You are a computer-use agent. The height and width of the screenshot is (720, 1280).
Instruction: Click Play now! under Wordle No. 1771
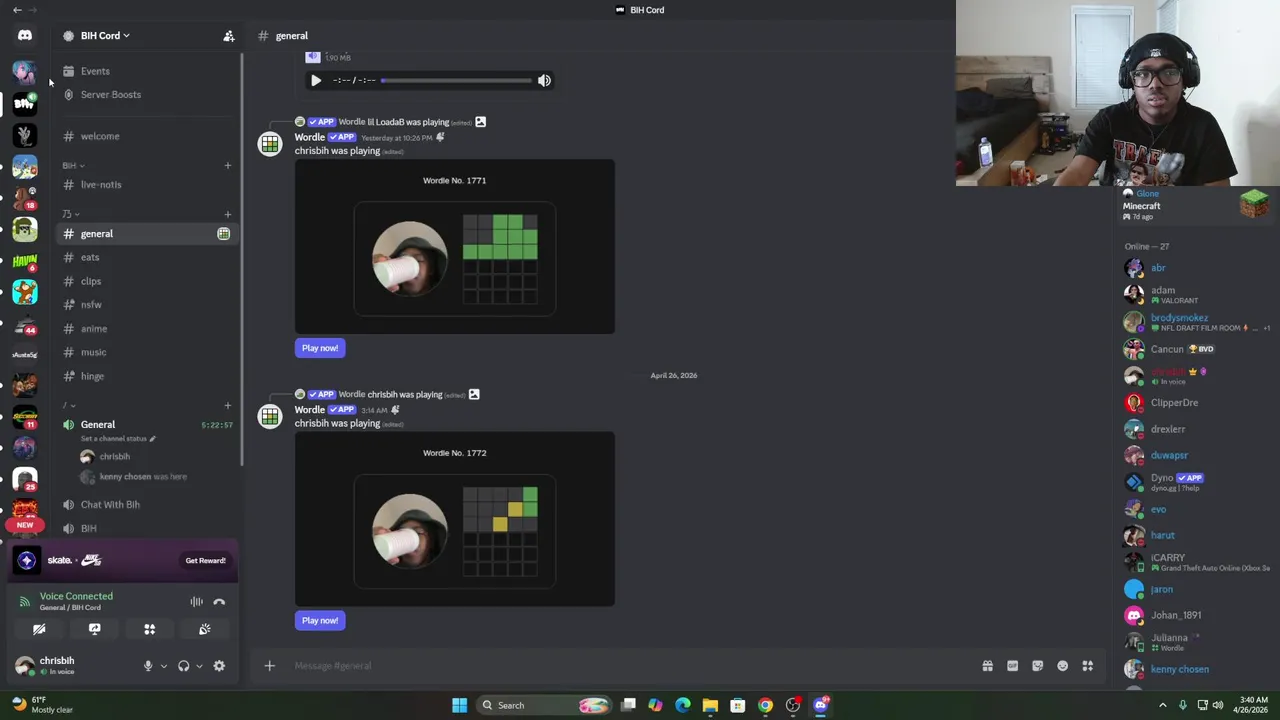320,348
